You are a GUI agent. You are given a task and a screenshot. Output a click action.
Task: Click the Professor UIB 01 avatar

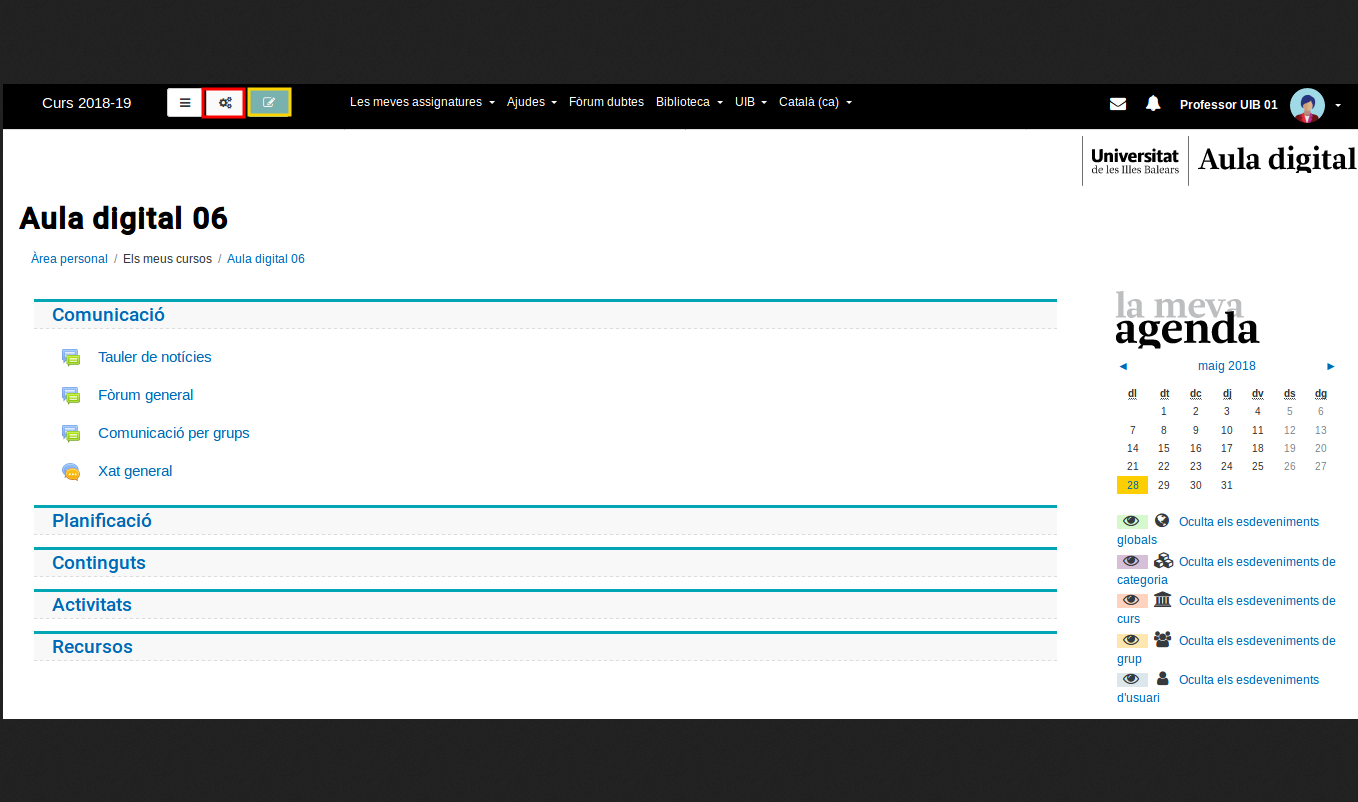tap(1307, 105)
